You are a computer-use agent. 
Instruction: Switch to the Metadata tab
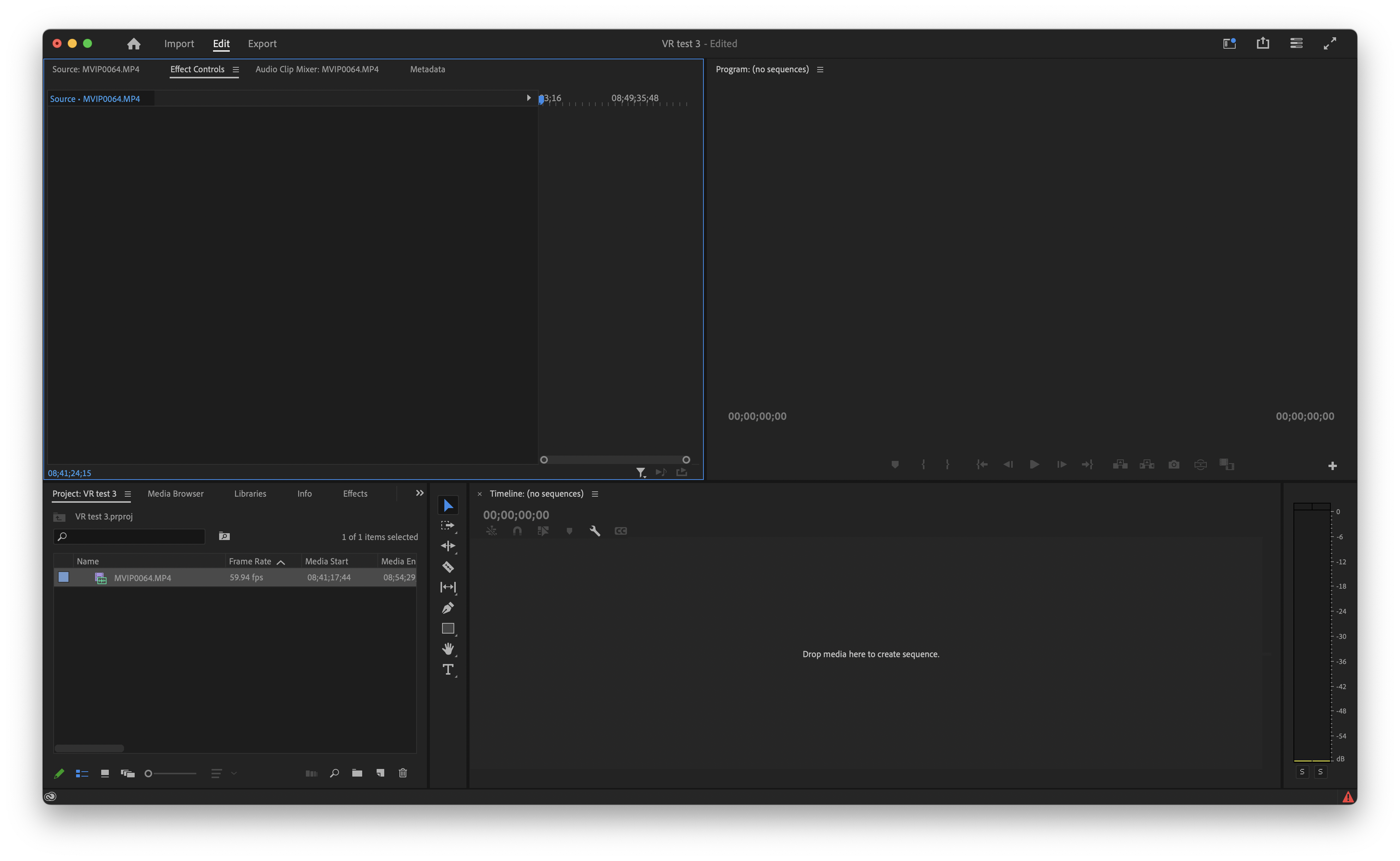(x=427, y=69)
